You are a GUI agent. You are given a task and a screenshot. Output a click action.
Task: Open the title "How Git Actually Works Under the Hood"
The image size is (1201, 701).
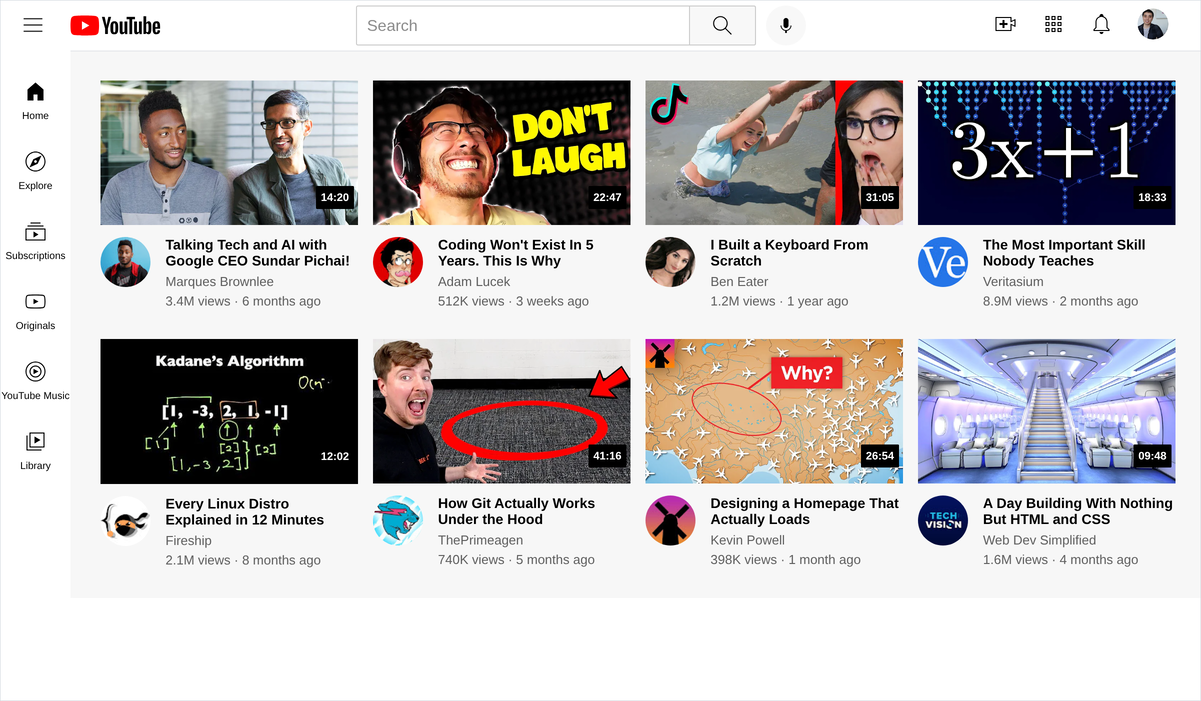[x=517, y=512]
